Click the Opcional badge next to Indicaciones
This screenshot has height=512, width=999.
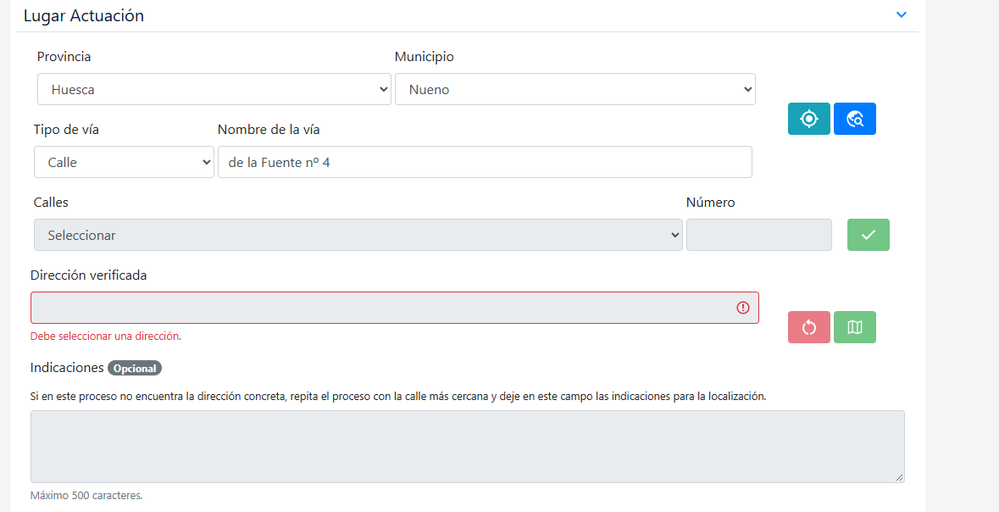pyautogui.click(x=134, y=368)
